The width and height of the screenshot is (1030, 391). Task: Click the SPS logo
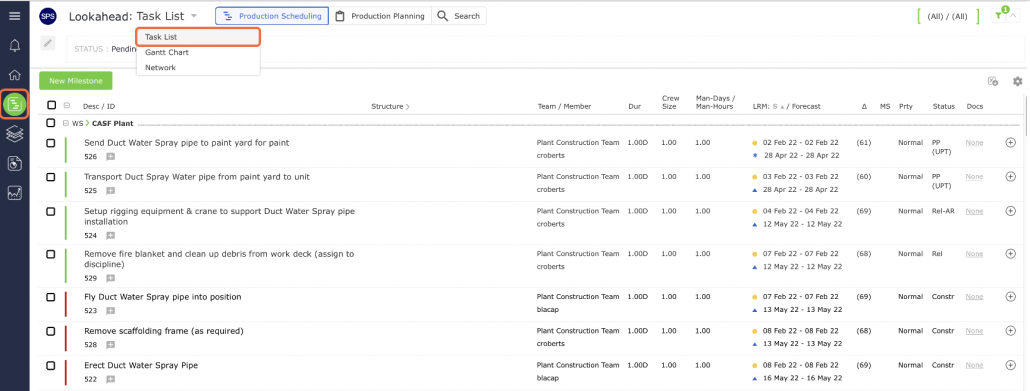tap(48, 16)
